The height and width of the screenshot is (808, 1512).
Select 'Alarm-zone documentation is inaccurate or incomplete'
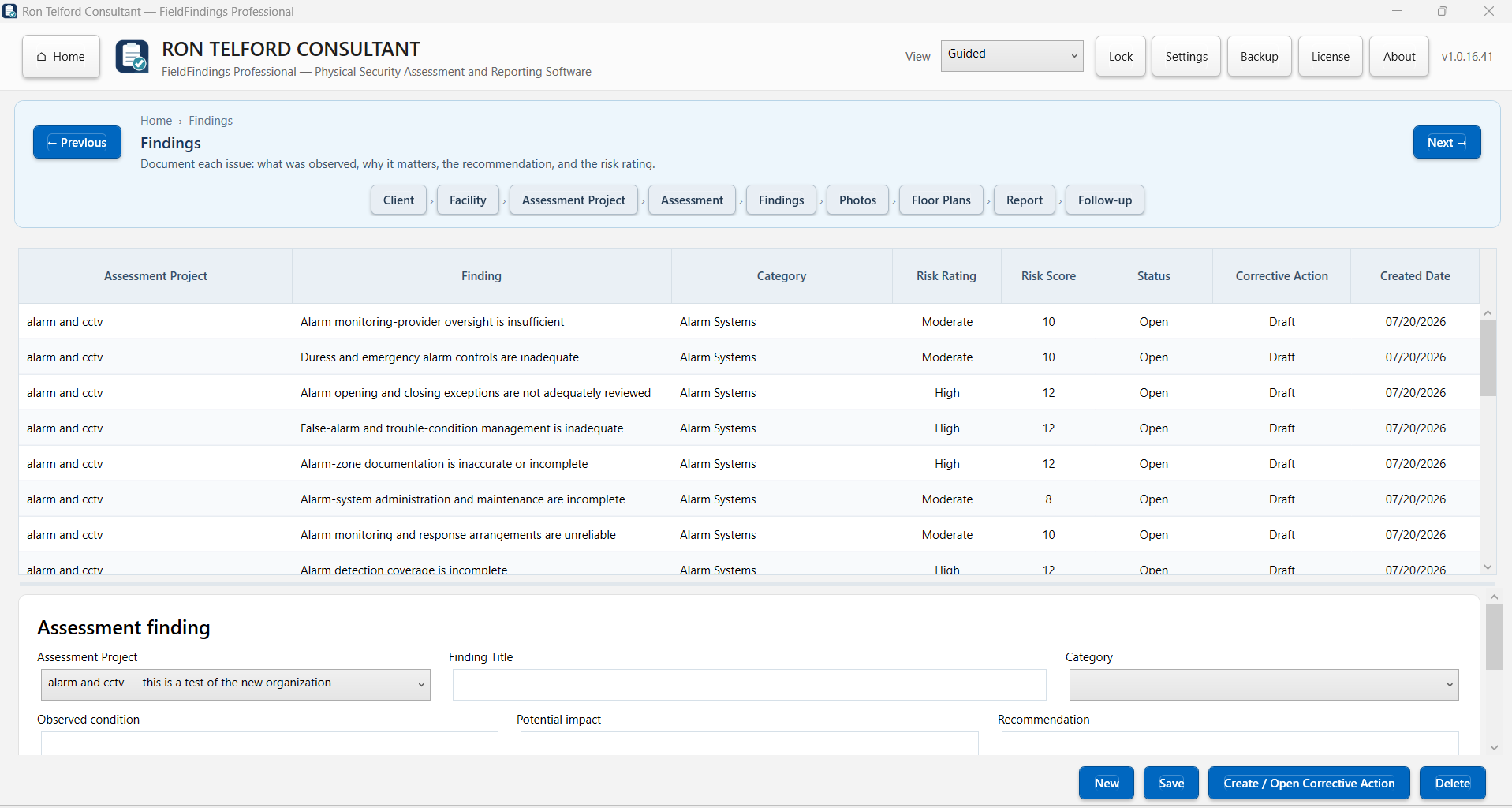(749, 464)
